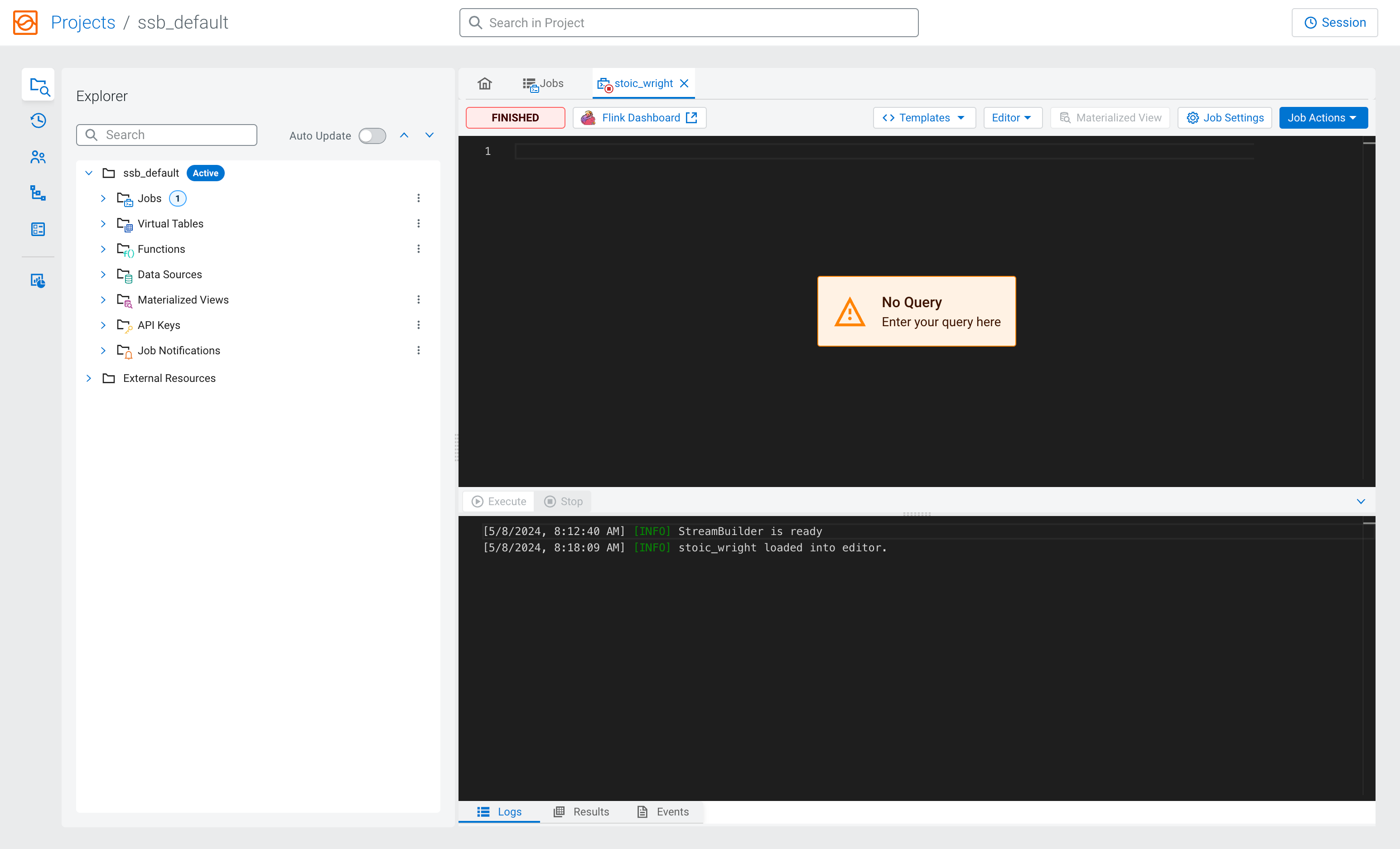
Task: Select the users icon in the sidebar
Action: pyautogui.click(x=38, y=157)
